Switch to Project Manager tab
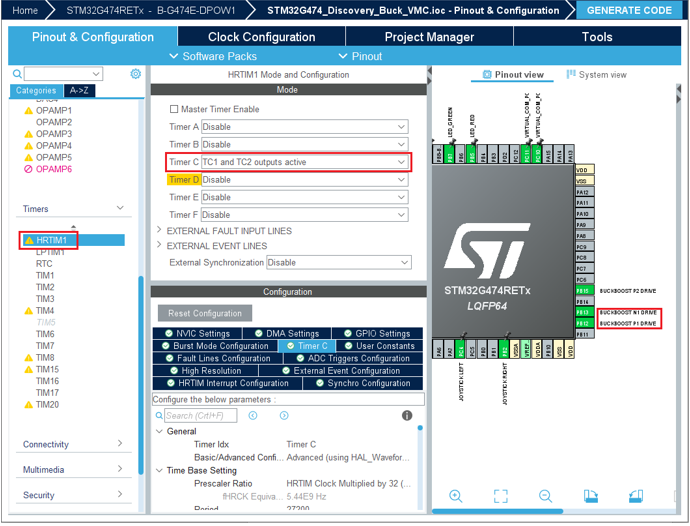The image size is (690, 526). pos(429,37)
